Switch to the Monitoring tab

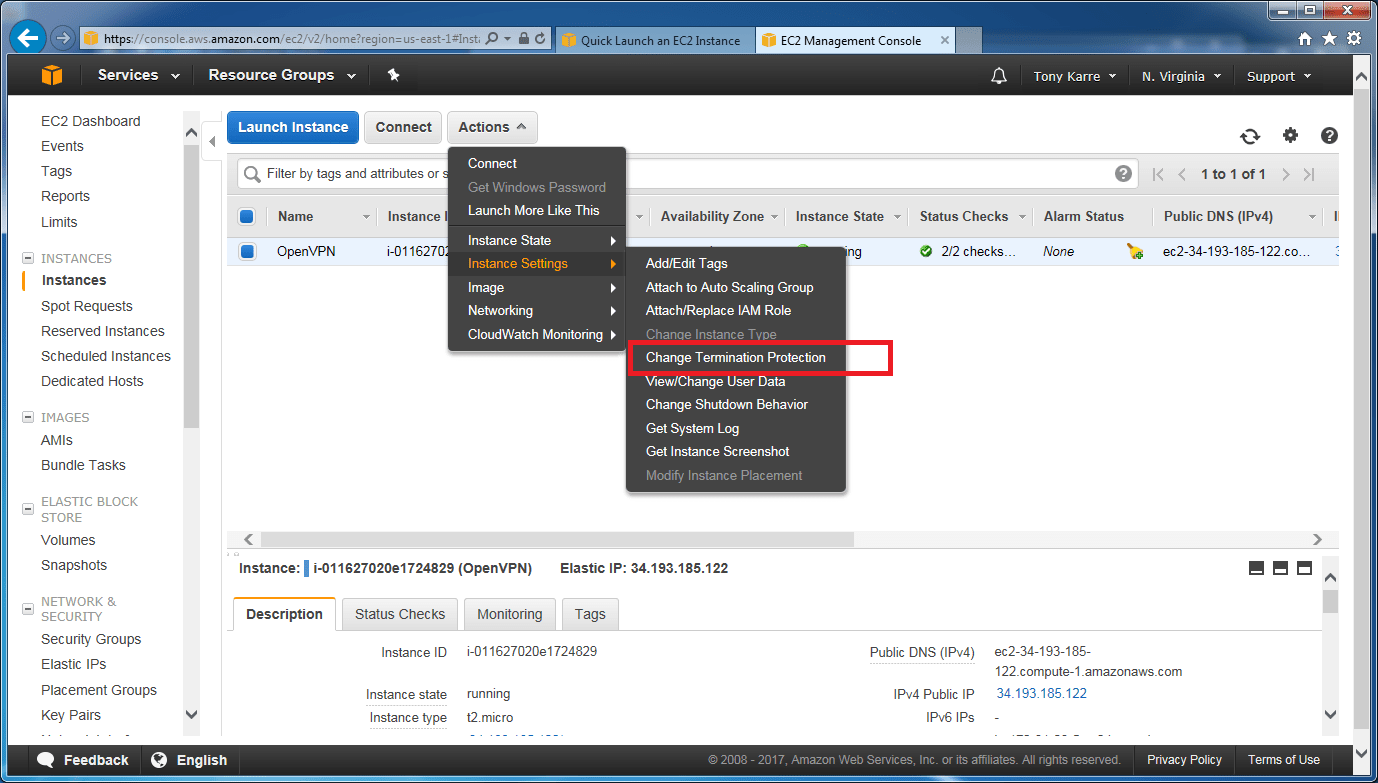point(509,613)
